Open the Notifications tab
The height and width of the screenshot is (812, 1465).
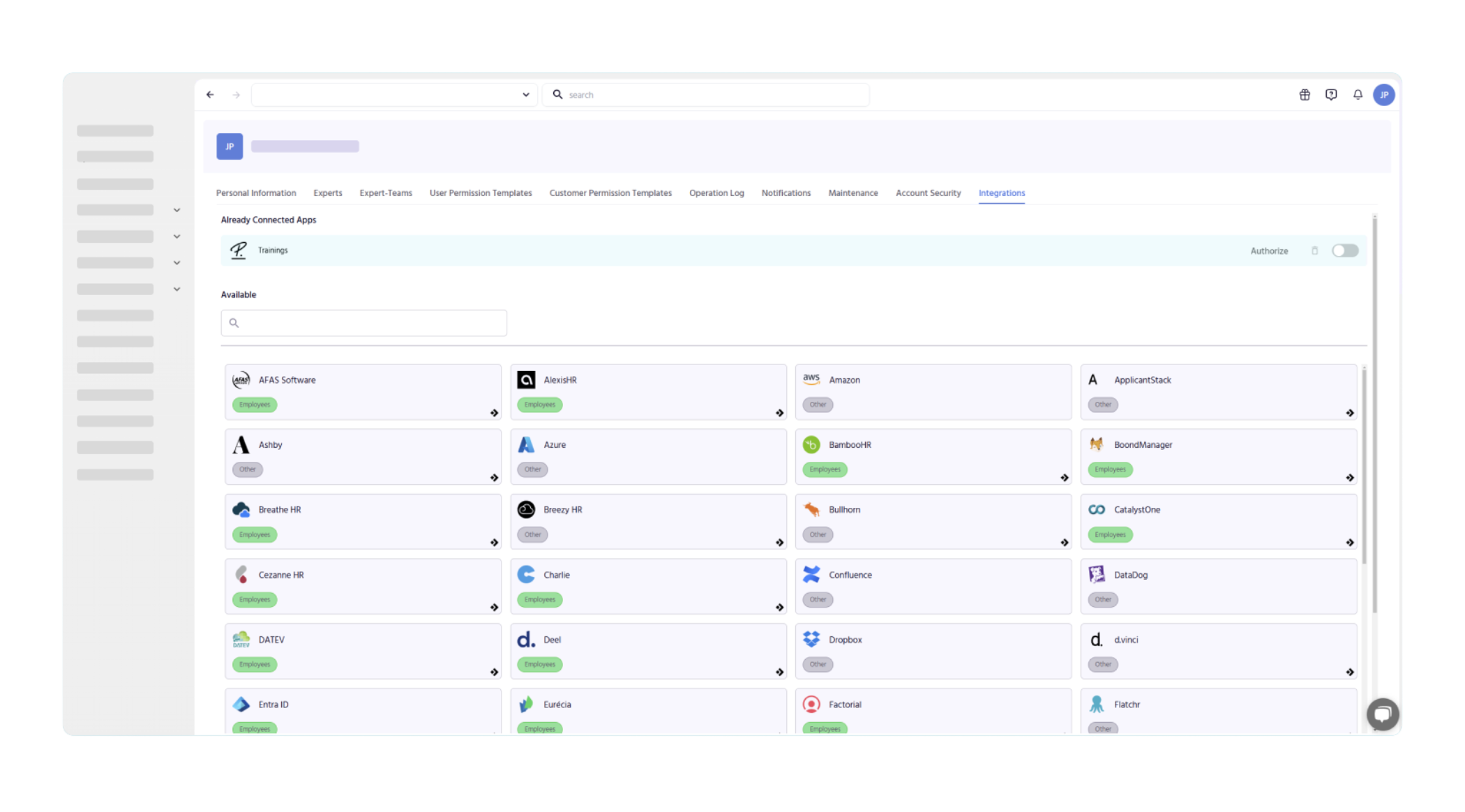click(786, 193)
